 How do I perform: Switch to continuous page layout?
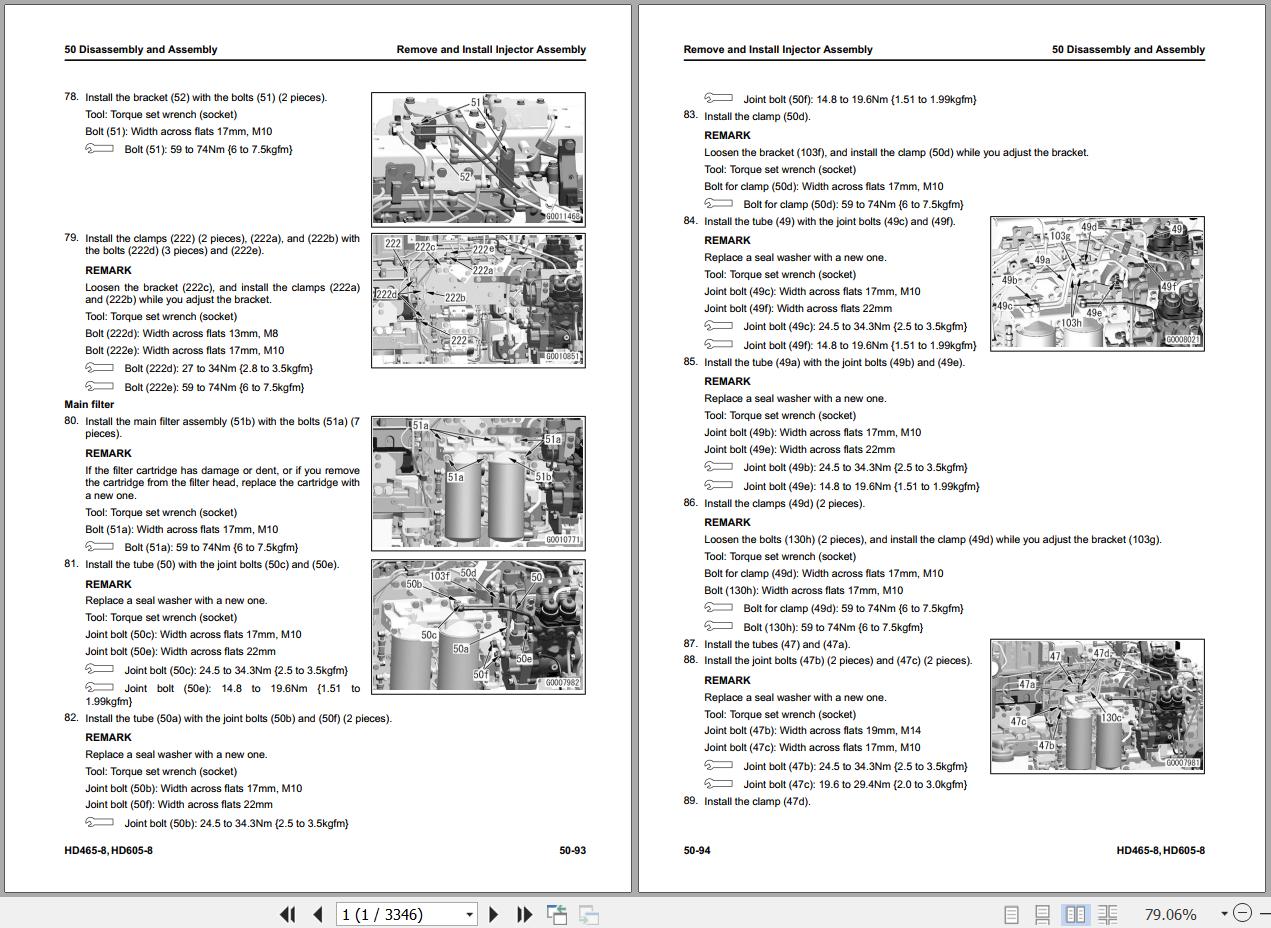(1042, 914)
